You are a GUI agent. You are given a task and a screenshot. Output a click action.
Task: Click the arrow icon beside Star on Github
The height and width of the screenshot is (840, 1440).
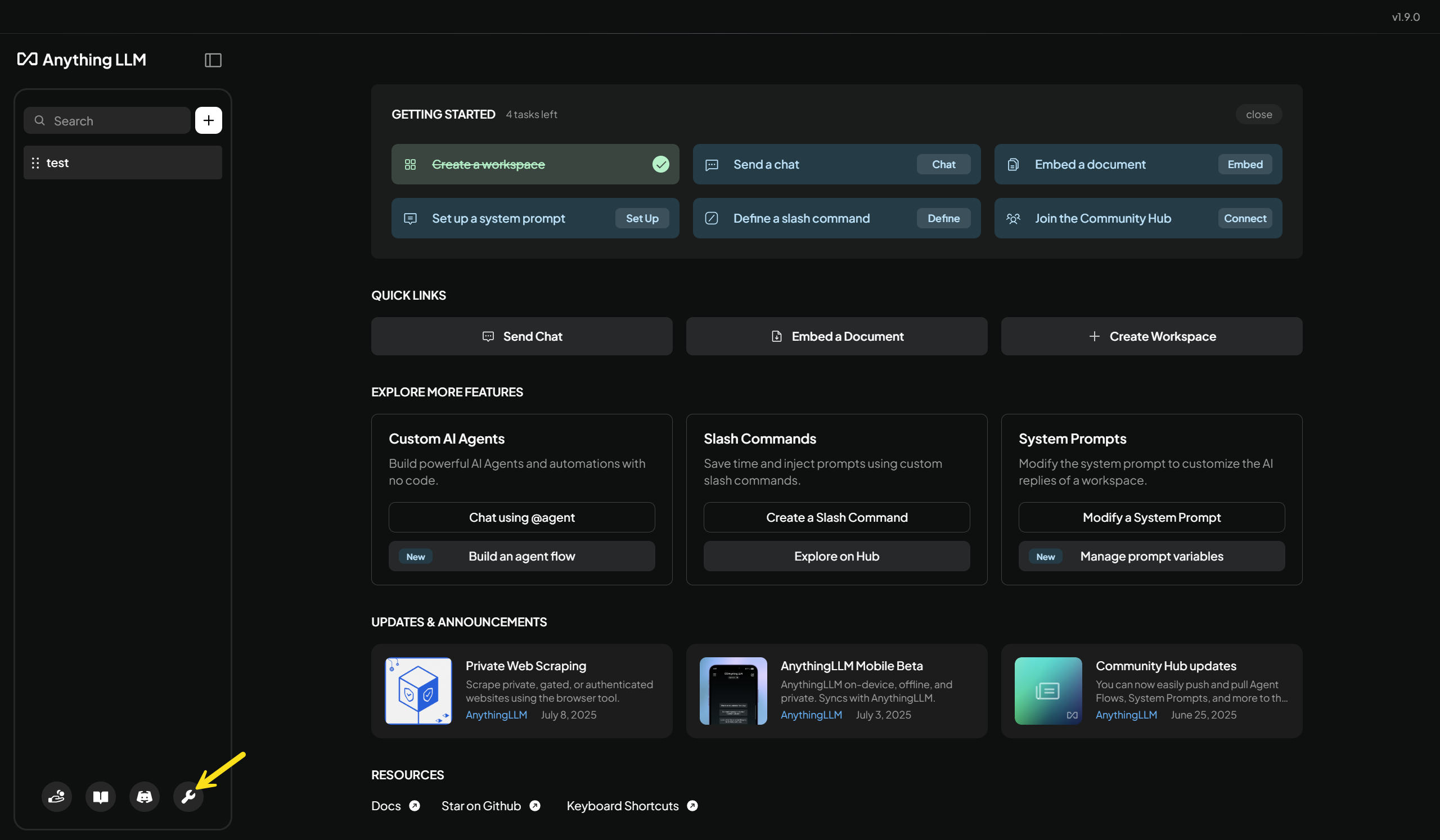(535, 806)
